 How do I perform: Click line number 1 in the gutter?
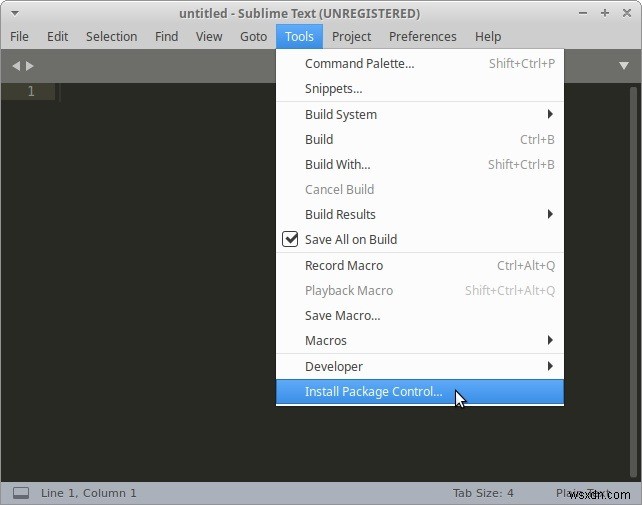click(x=31, y=91)
